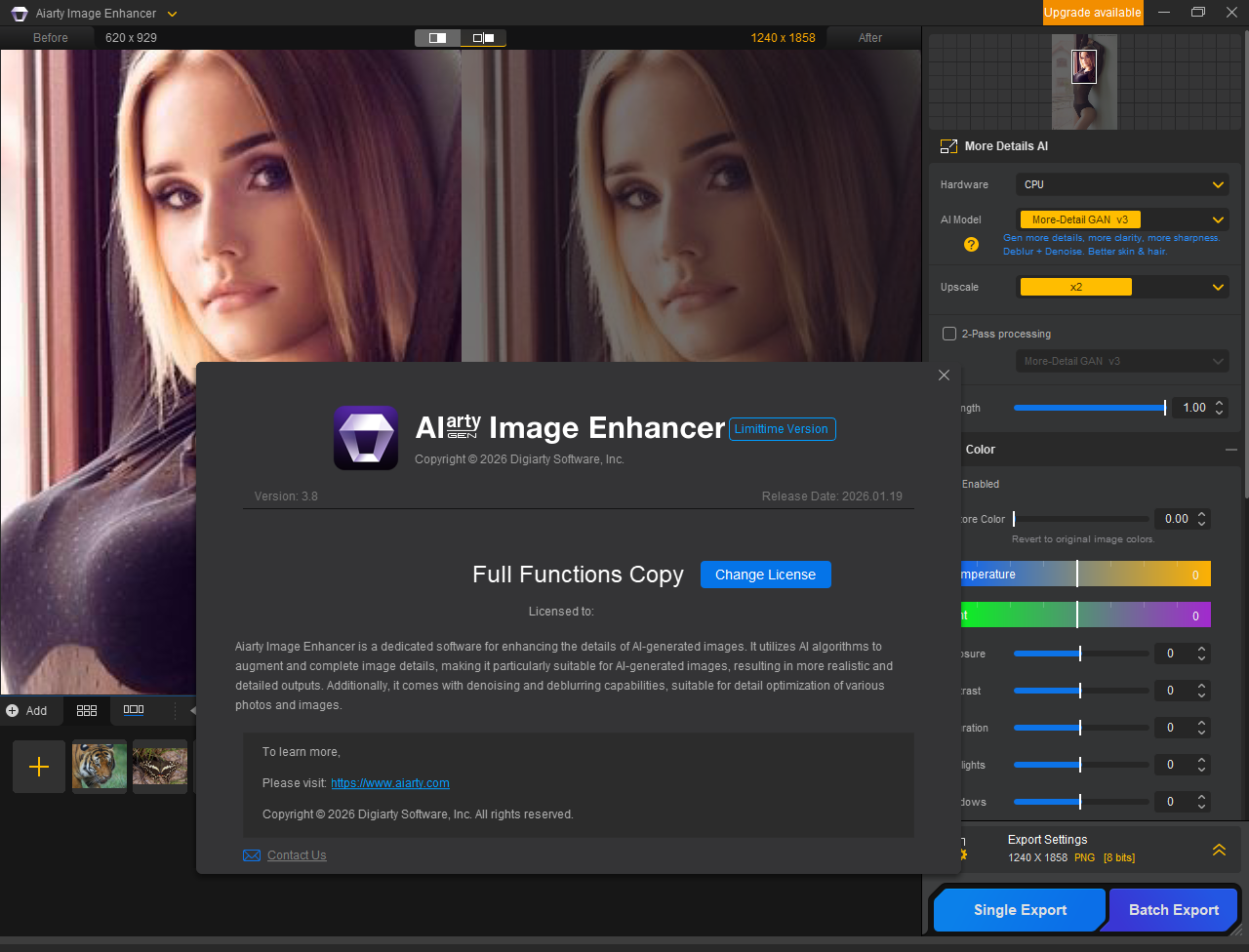Switch to the filmstrip thumbnail view
This screenshot has width=1249, height=952.
[x=134, y=710]
